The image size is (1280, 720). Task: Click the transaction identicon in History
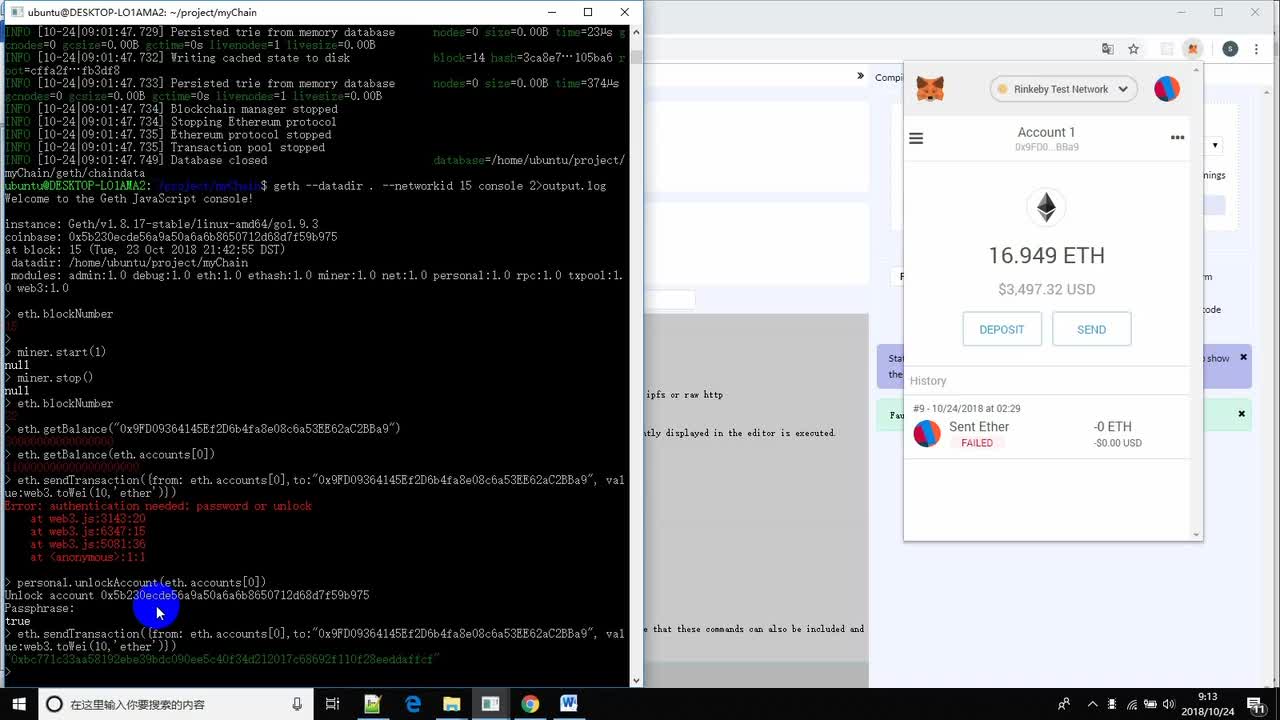pyautogui.click(x=927, y=433)
